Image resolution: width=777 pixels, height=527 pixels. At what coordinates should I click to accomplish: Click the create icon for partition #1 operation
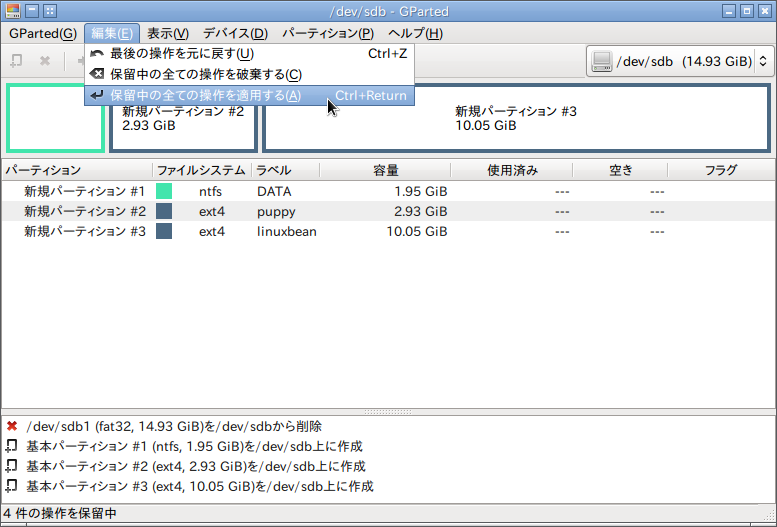click(x=12, y=446)
